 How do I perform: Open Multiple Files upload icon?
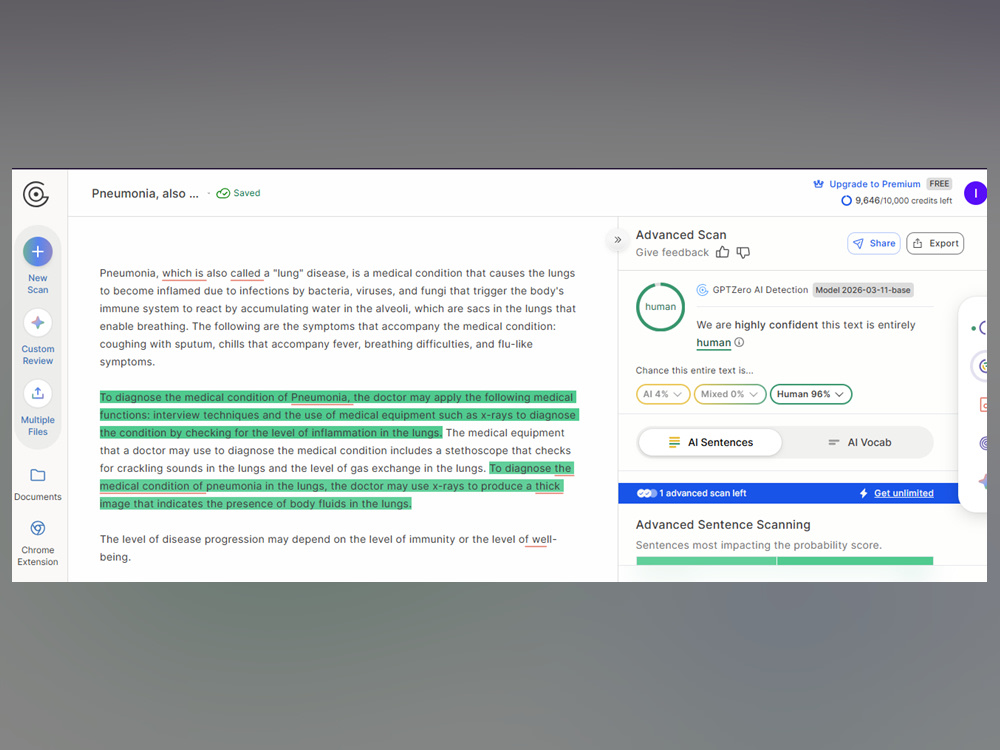coord(38,393)
